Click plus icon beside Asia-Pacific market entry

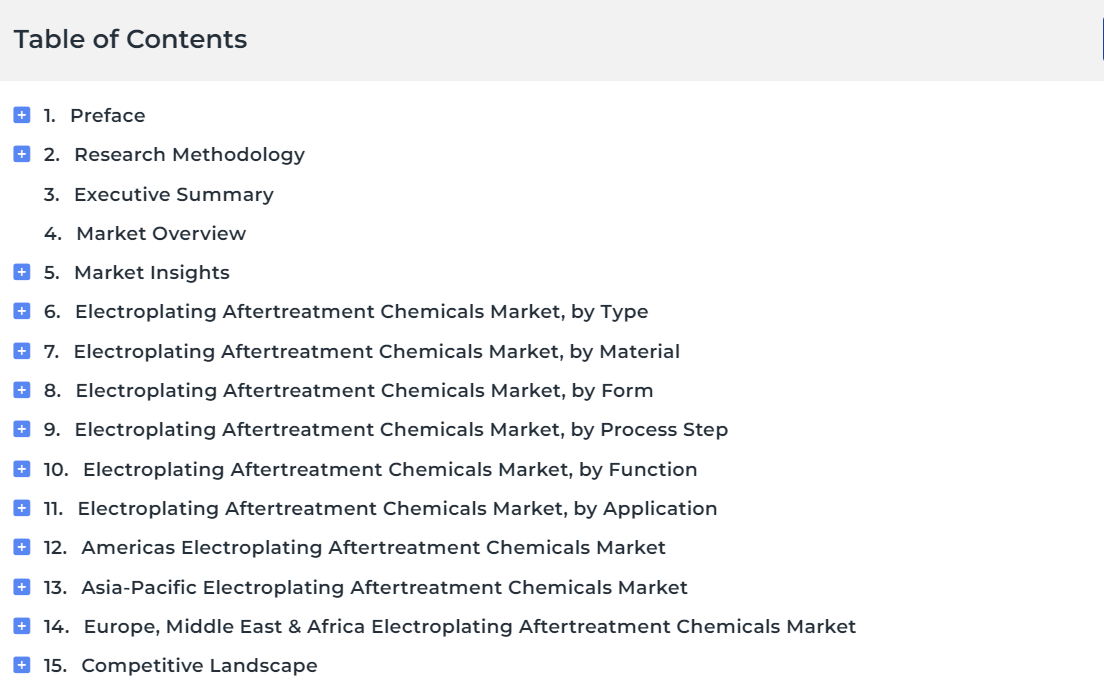[x=22, y=587]
